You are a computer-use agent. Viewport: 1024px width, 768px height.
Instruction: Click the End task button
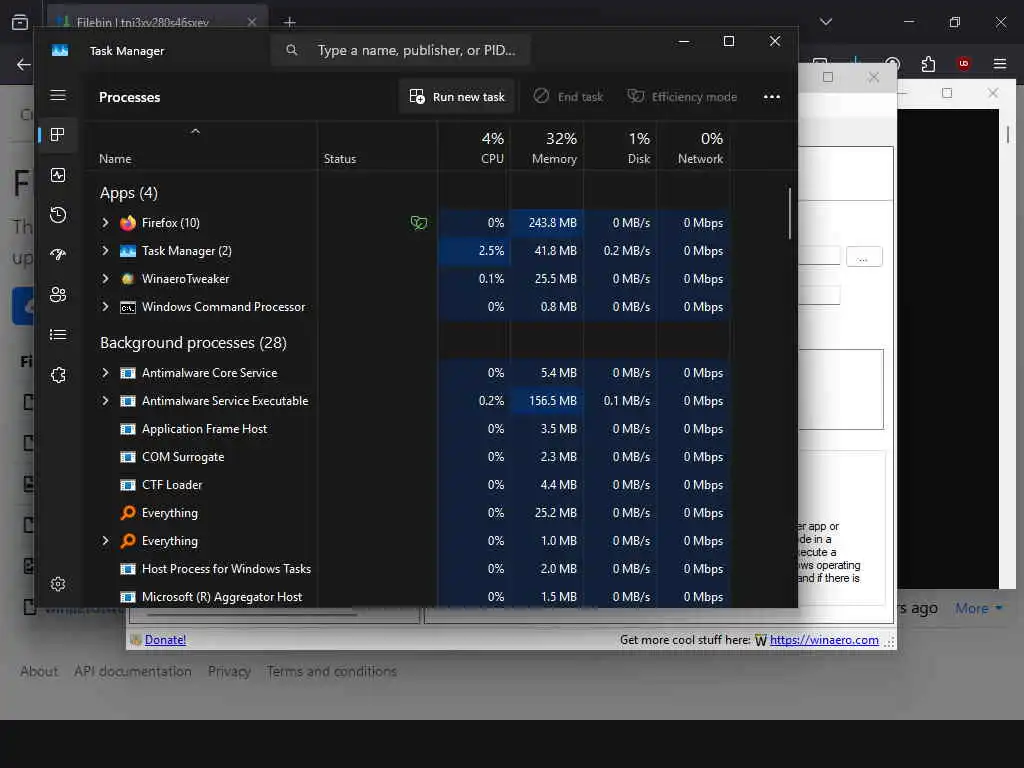(x=569, y=97)
